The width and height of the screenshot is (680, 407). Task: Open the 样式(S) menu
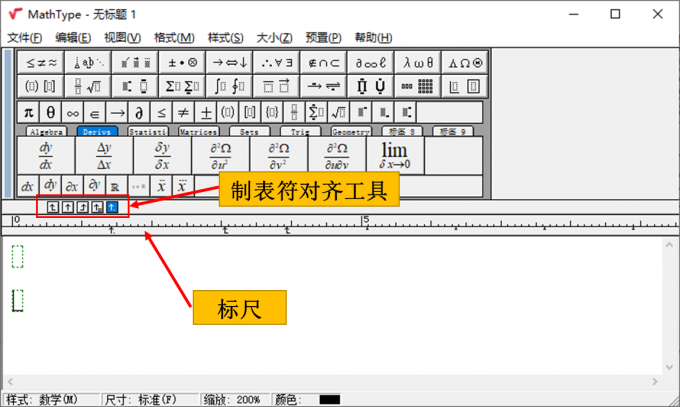226,38
